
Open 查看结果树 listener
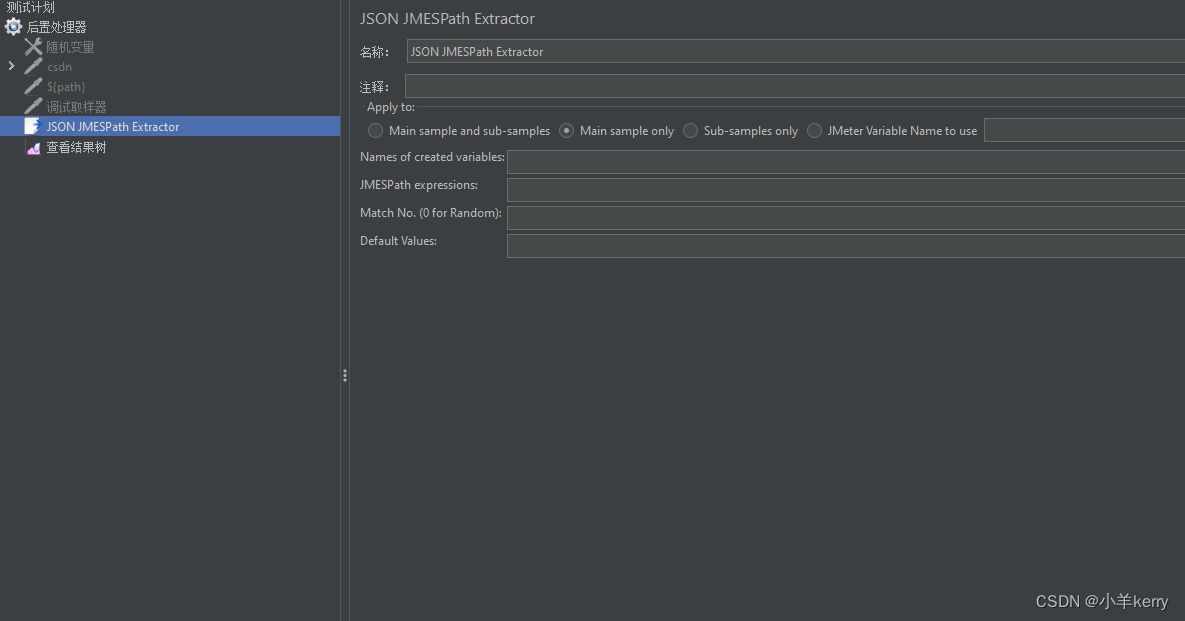click(76, 147)
